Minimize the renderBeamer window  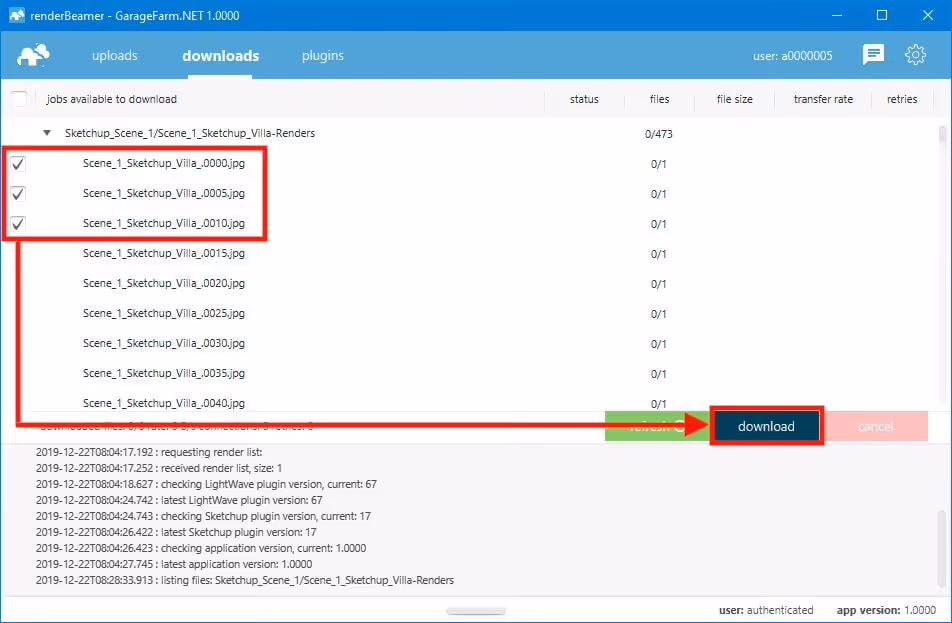pos(837,15)
